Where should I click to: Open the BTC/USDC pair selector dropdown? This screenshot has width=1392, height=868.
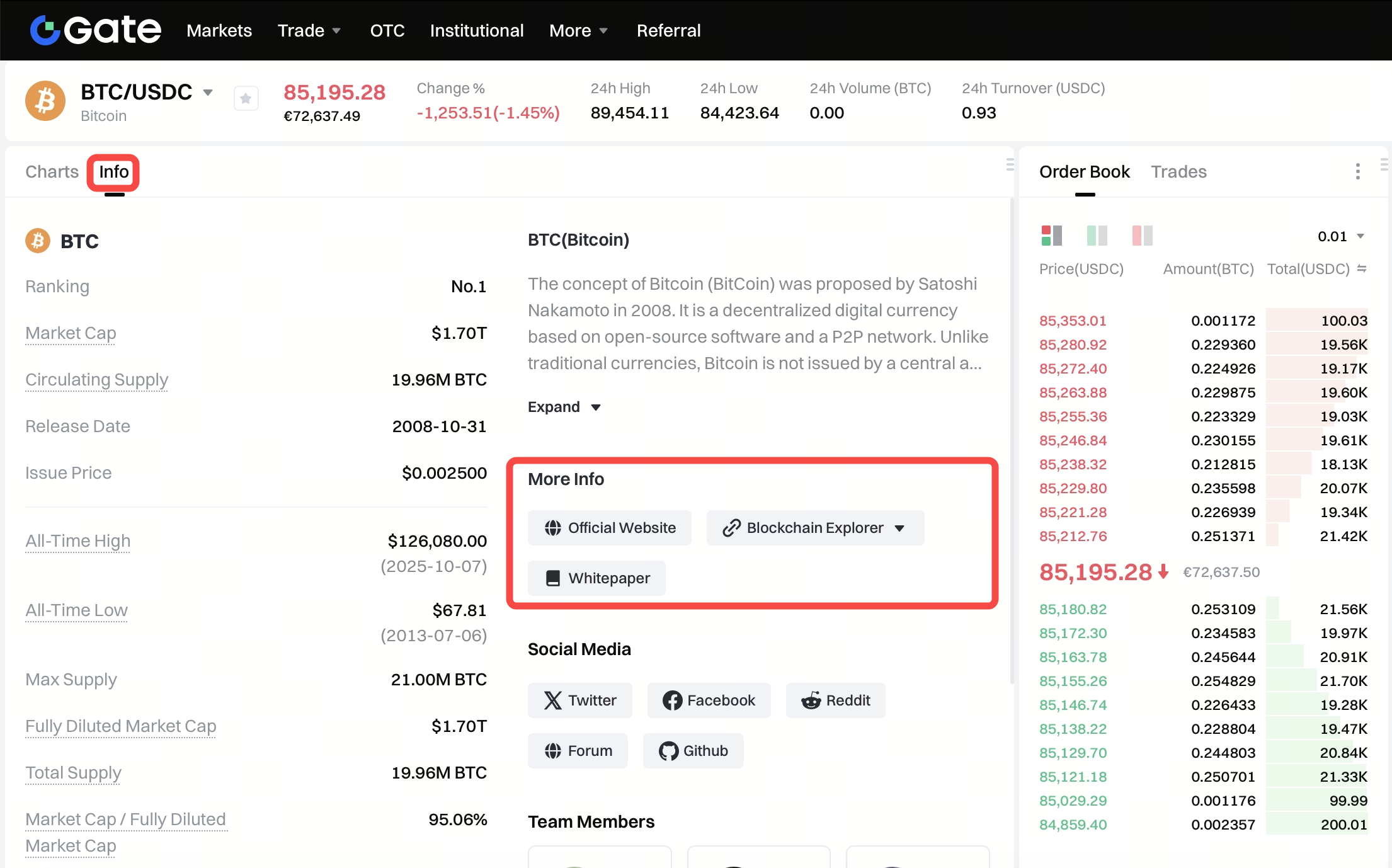[x=208, y=93]
